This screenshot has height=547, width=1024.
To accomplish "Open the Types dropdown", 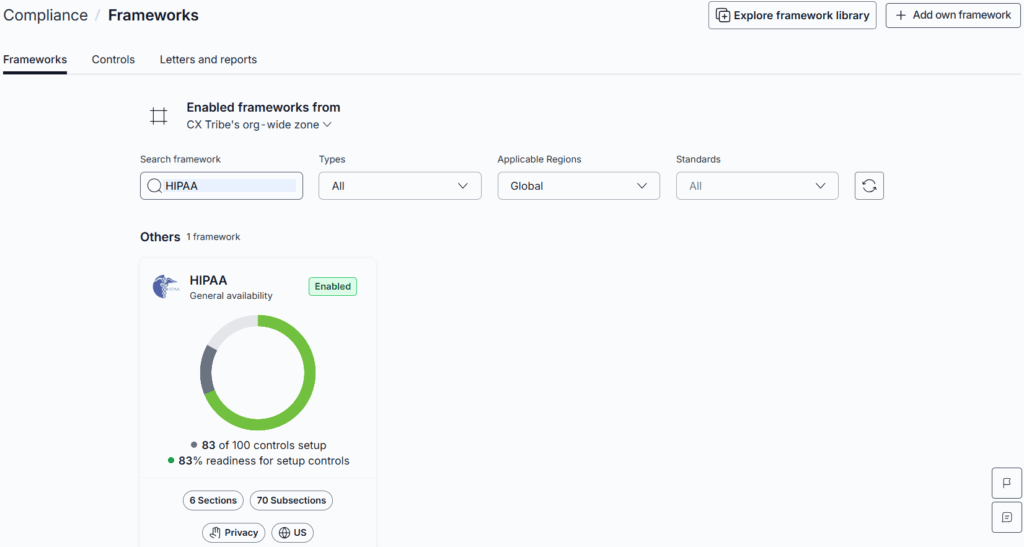I will pos(400,186).
